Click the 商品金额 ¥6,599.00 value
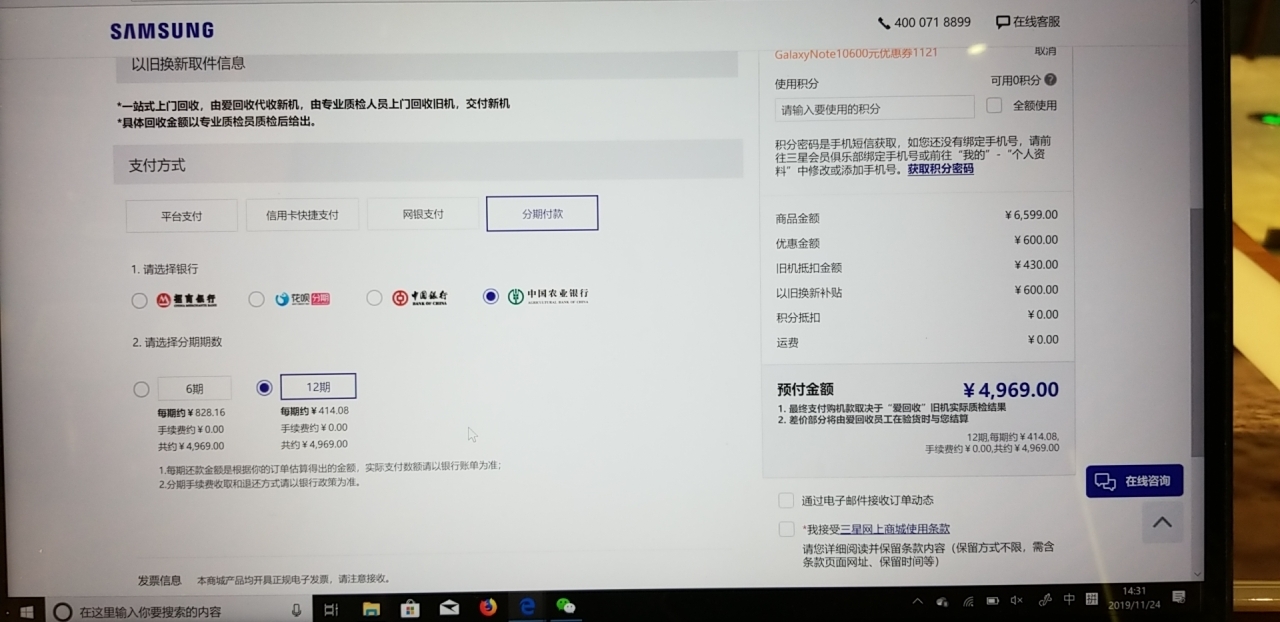This screenshot has height=622, width=1280. [x=1031, y=215]
